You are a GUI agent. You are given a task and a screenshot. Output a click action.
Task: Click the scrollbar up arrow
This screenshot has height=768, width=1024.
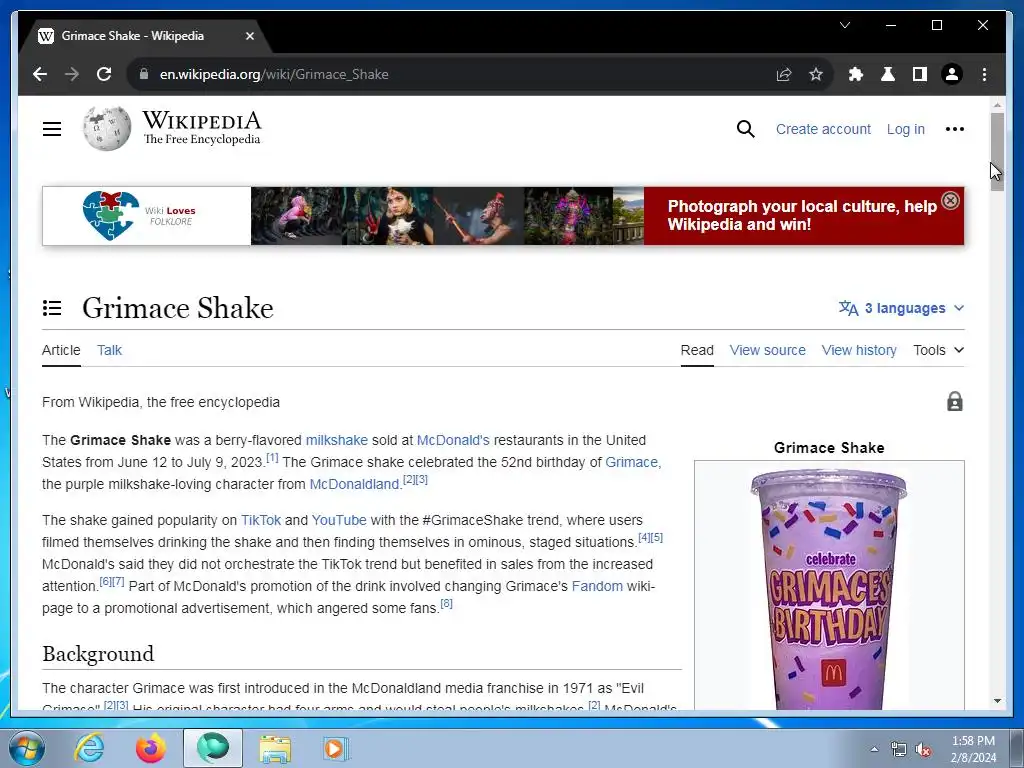tap(997, 104)
